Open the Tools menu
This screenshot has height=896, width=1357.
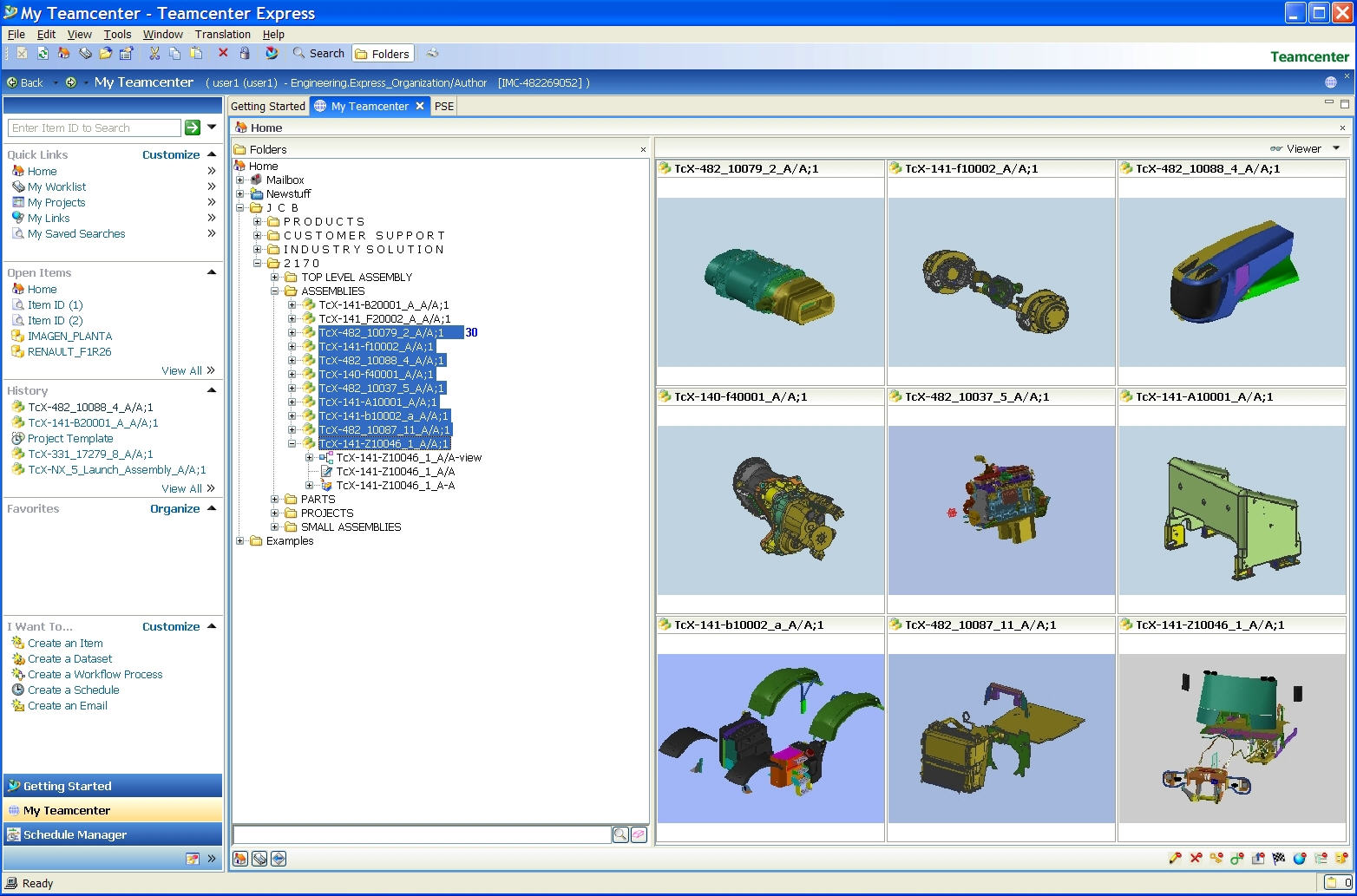[x=117, y=35]
